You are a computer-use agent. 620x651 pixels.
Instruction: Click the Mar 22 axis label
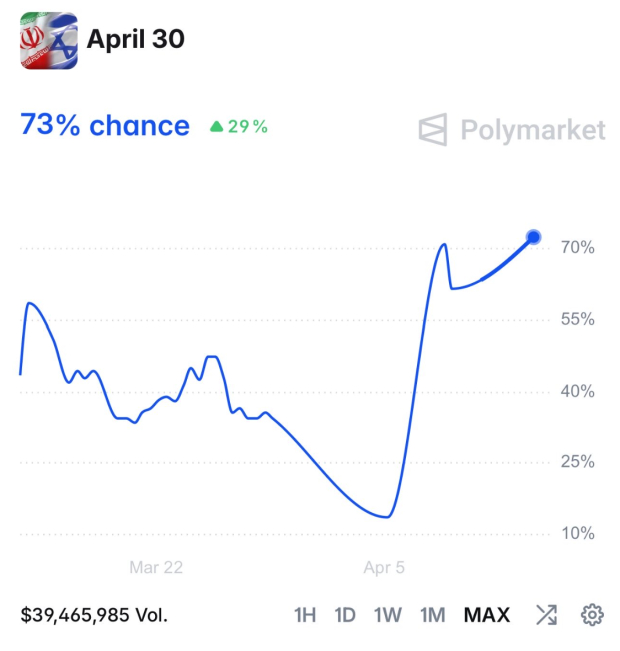click(x=156, y=567)
